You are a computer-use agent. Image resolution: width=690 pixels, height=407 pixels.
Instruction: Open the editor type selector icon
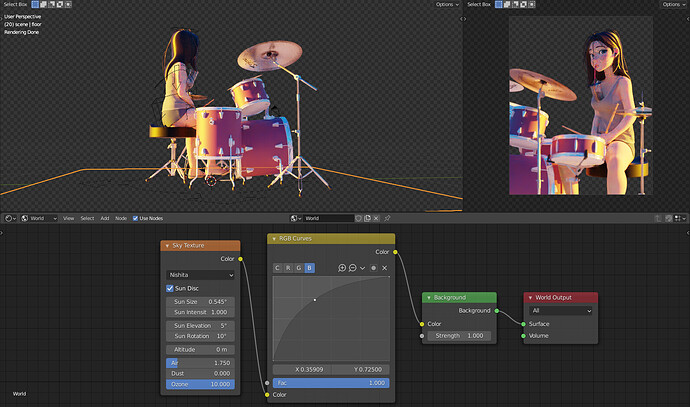10,218
